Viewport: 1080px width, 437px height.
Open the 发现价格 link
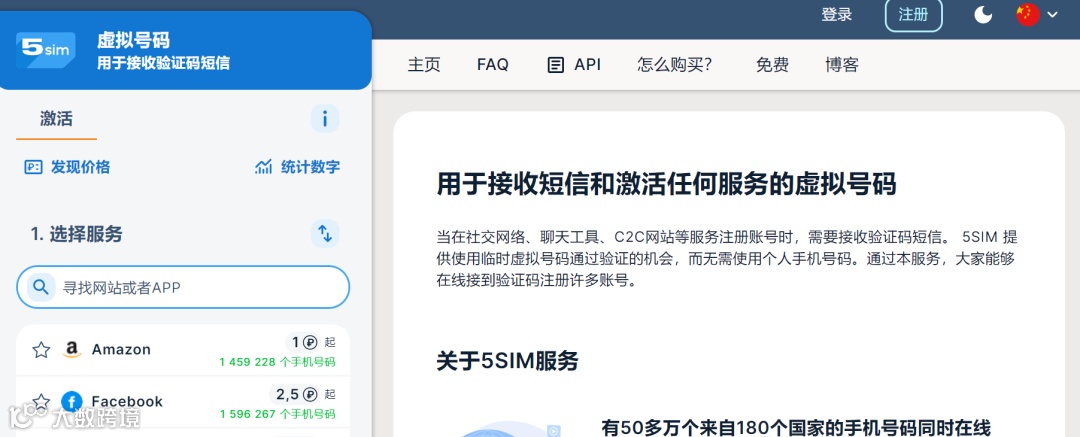[80, 167]
